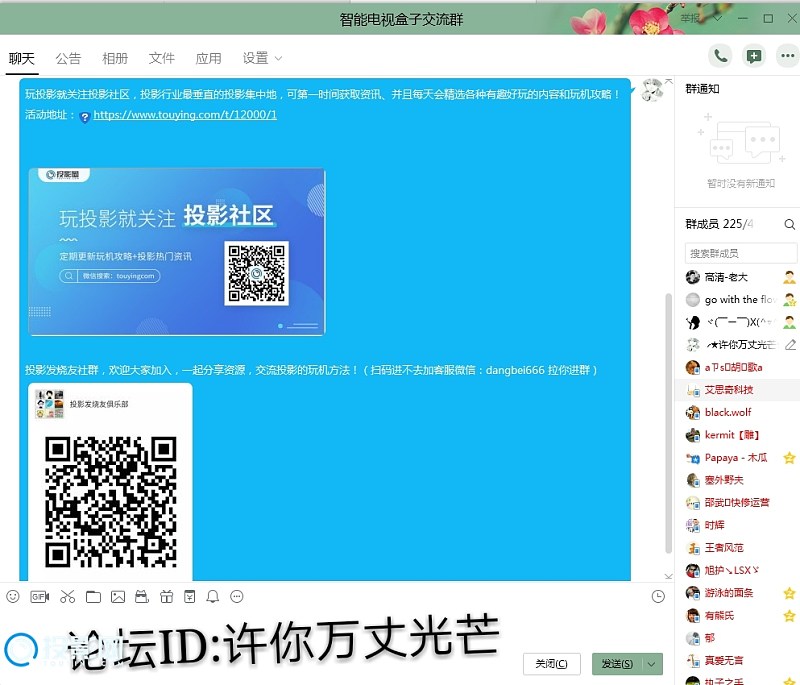Screen dimensions: 800x685
Task: Click the star icon next to 游泳的面条
Action: 789,593
